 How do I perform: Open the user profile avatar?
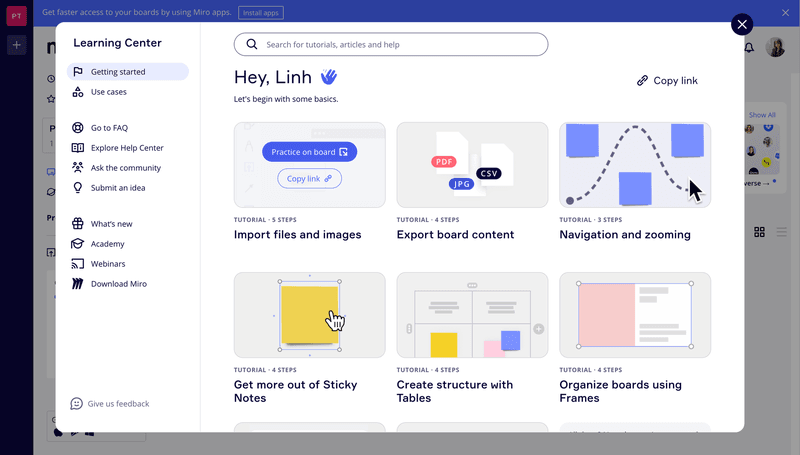(775, 47)
